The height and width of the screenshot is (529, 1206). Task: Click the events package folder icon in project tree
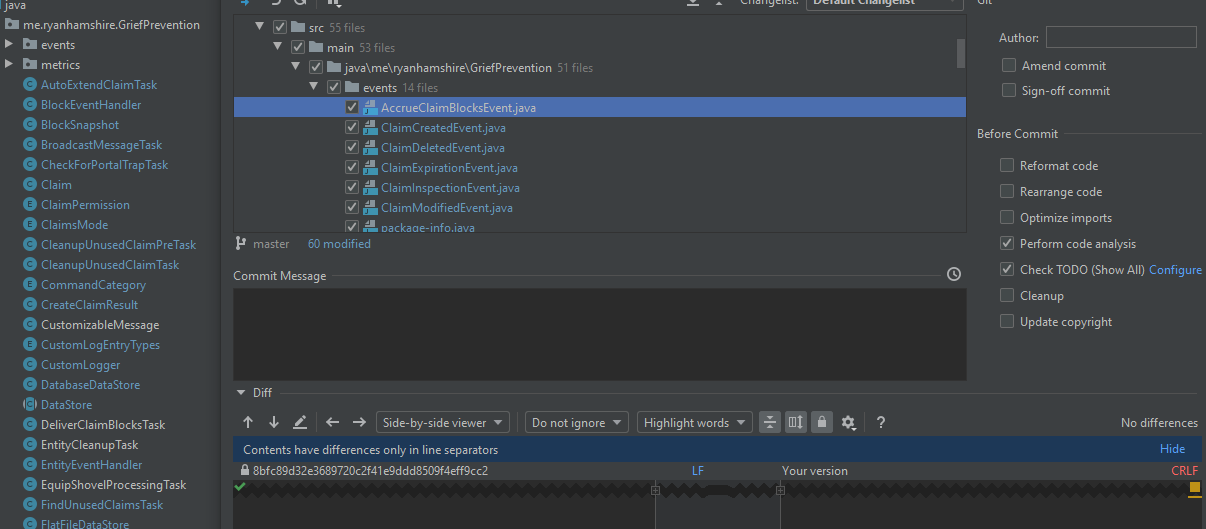tap(30, 45)
